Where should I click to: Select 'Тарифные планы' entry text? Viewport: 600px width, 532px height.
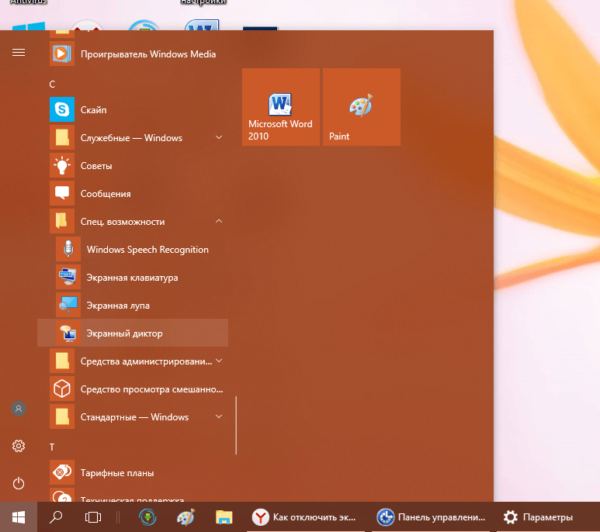[x=117, y=473]
